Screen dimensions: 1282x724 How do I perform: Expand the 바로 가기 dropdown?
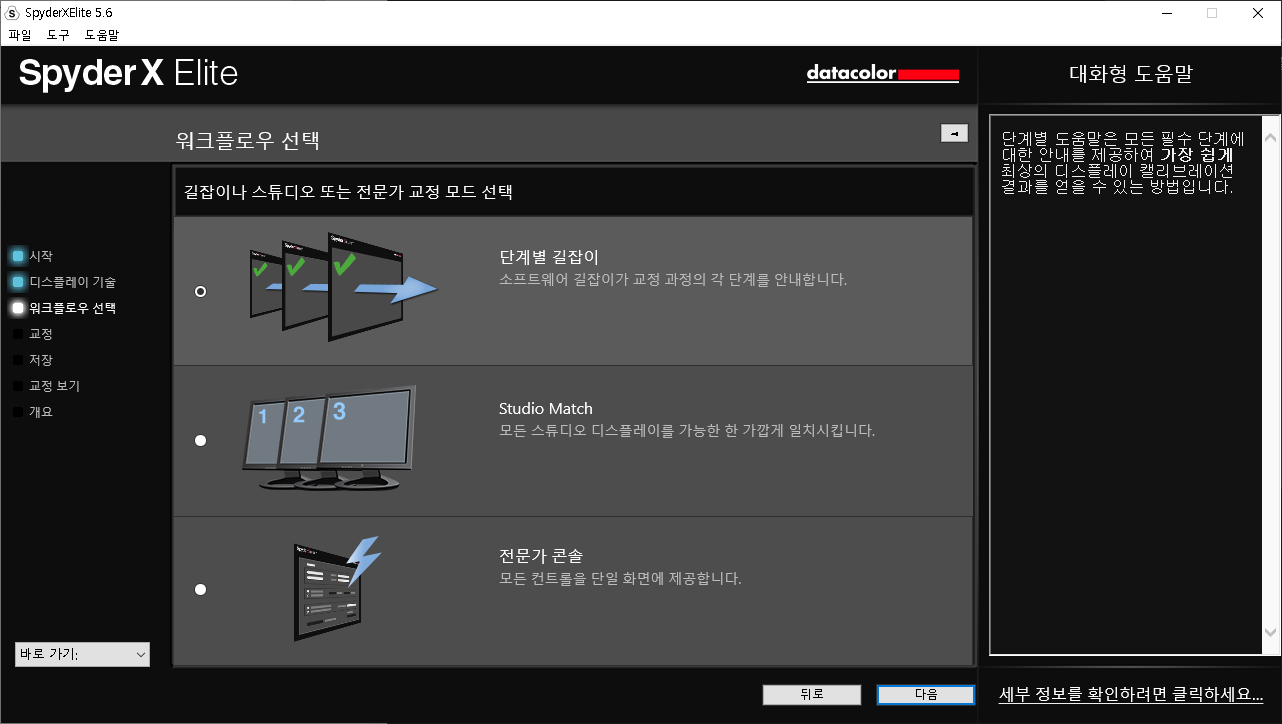click(83, 654)
